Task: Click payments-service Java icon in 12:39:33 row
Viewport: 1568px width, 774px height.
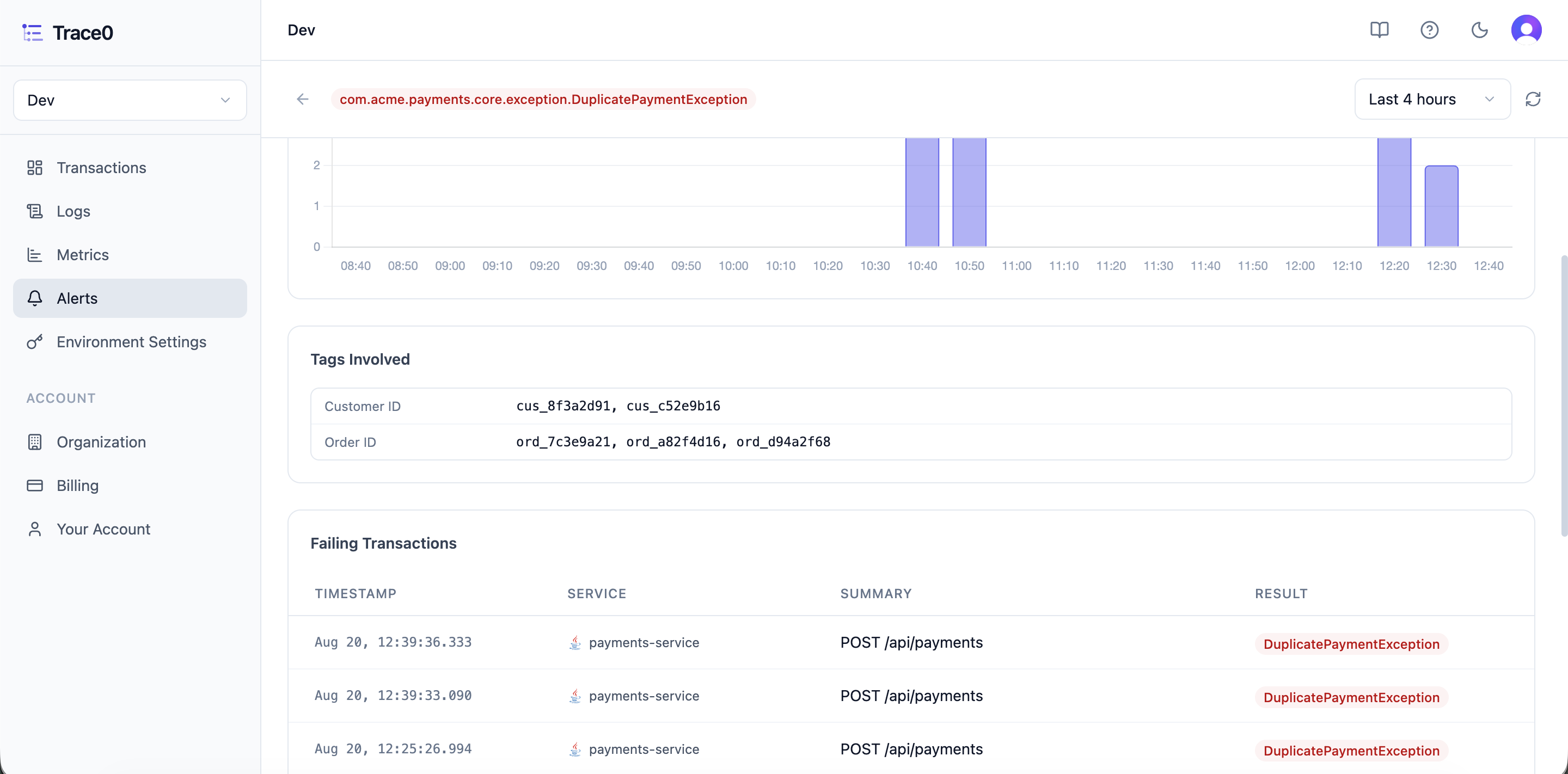Action: click(x=574, y=696)
